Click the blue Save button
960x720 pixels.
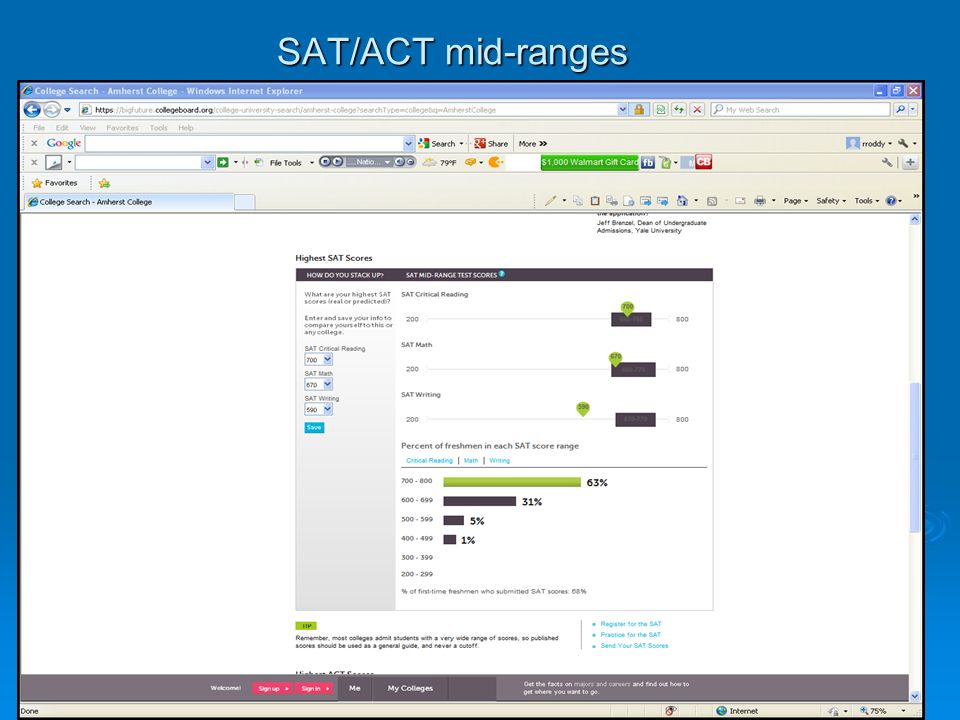(314, 427)
